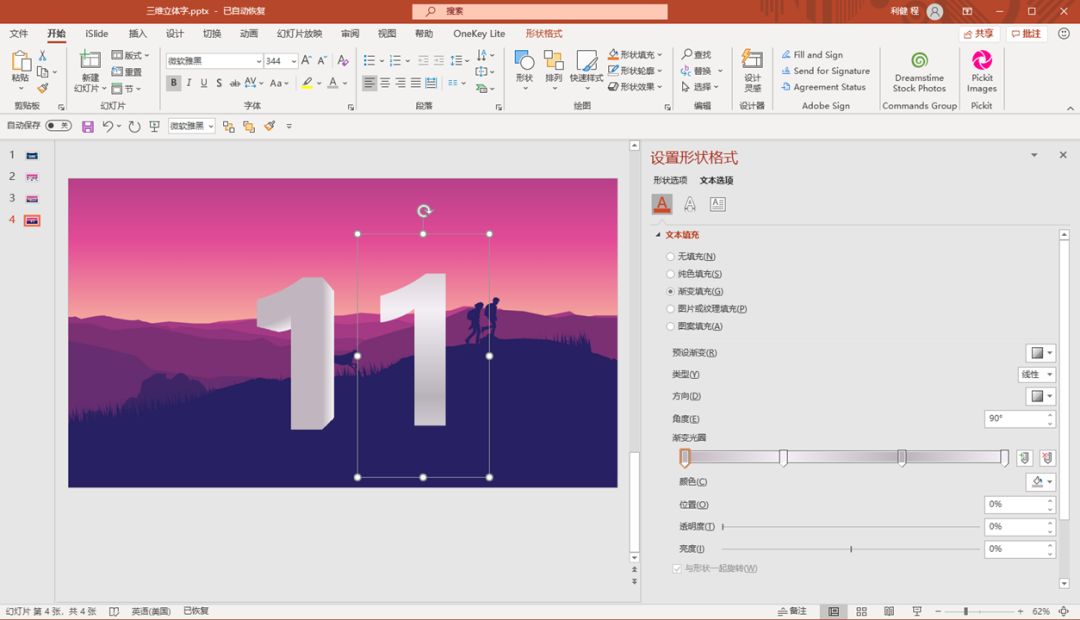1080x620 pixels.
Task: Switch to 形状选项 tab in format pane
Action: [670, 181]
